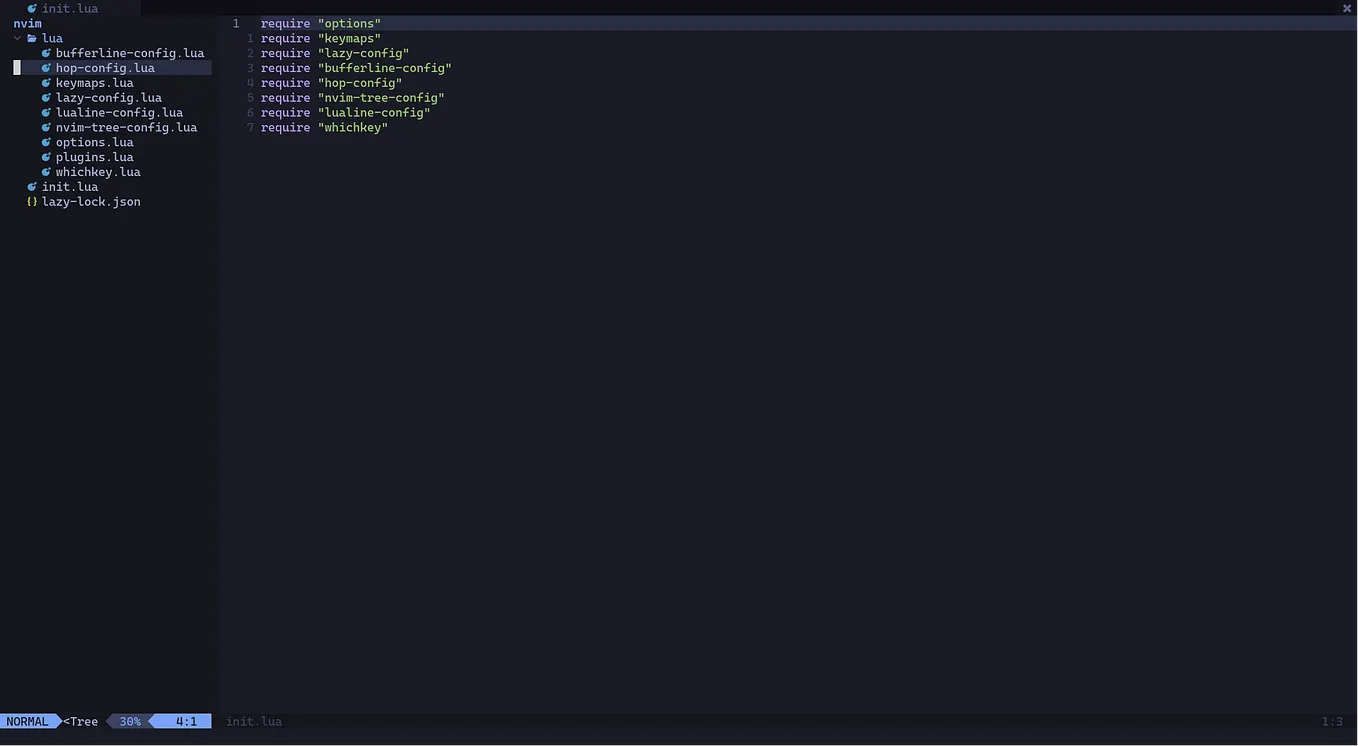Collapse the lua folder using its chevron

(17, 38)
